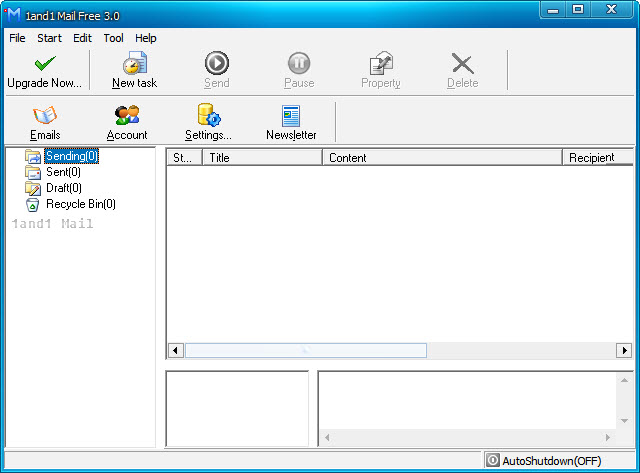Click the Delete X icon
The height and width of the screenshot is (473, 640).
(x=462, y=64)
